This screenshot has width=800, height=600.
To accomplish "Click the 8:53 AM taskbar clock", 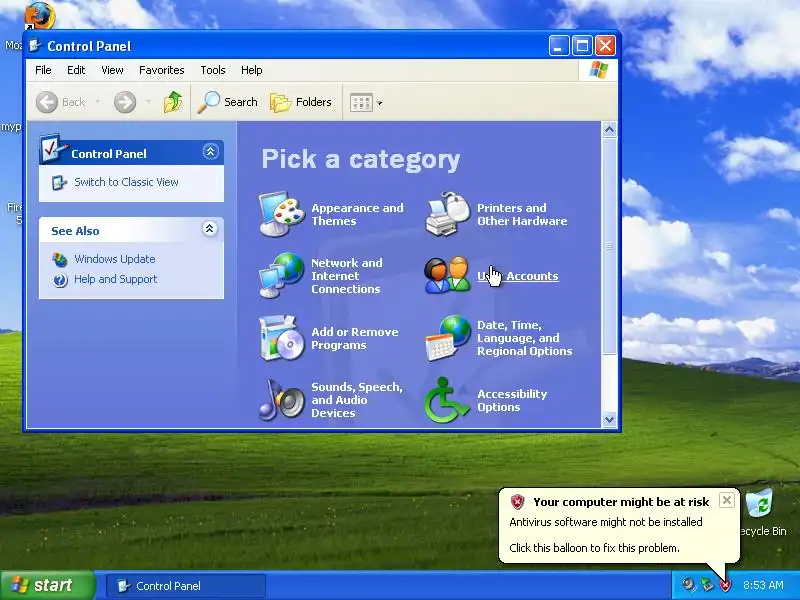I will [763, 585].
